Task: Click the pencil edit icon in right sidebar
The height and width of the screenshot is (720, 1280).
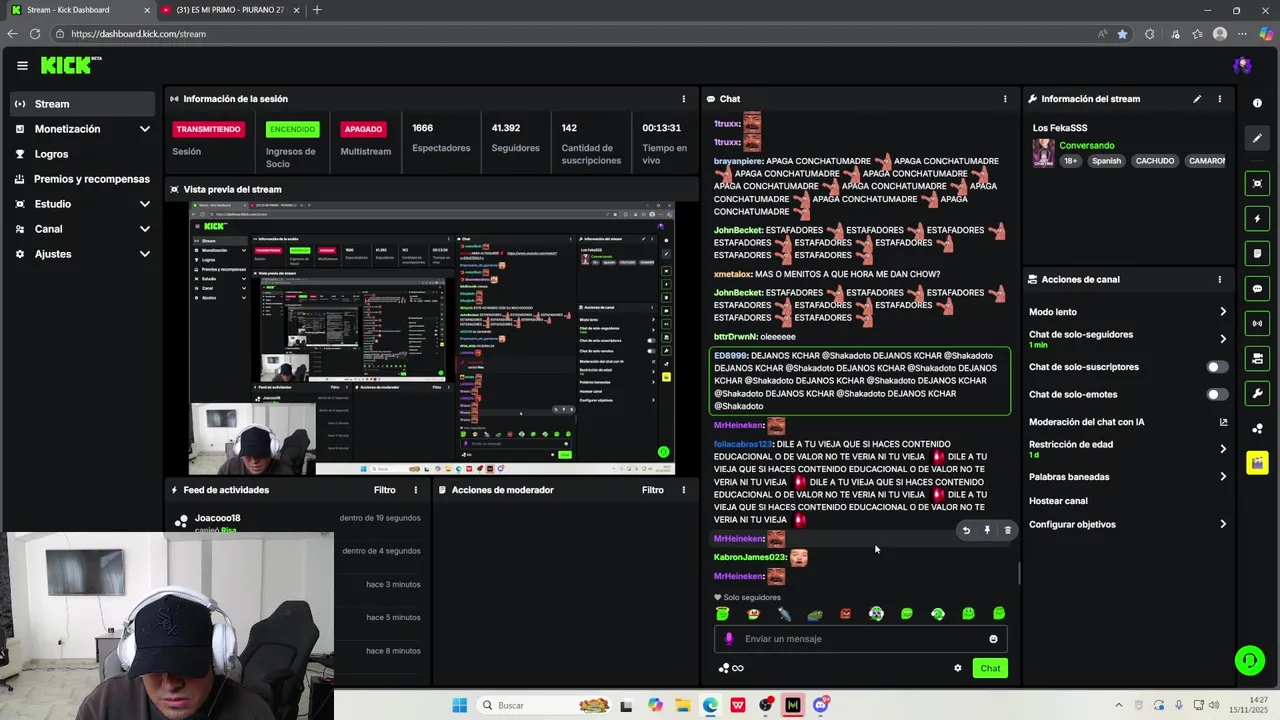Action: point(1257,138)
